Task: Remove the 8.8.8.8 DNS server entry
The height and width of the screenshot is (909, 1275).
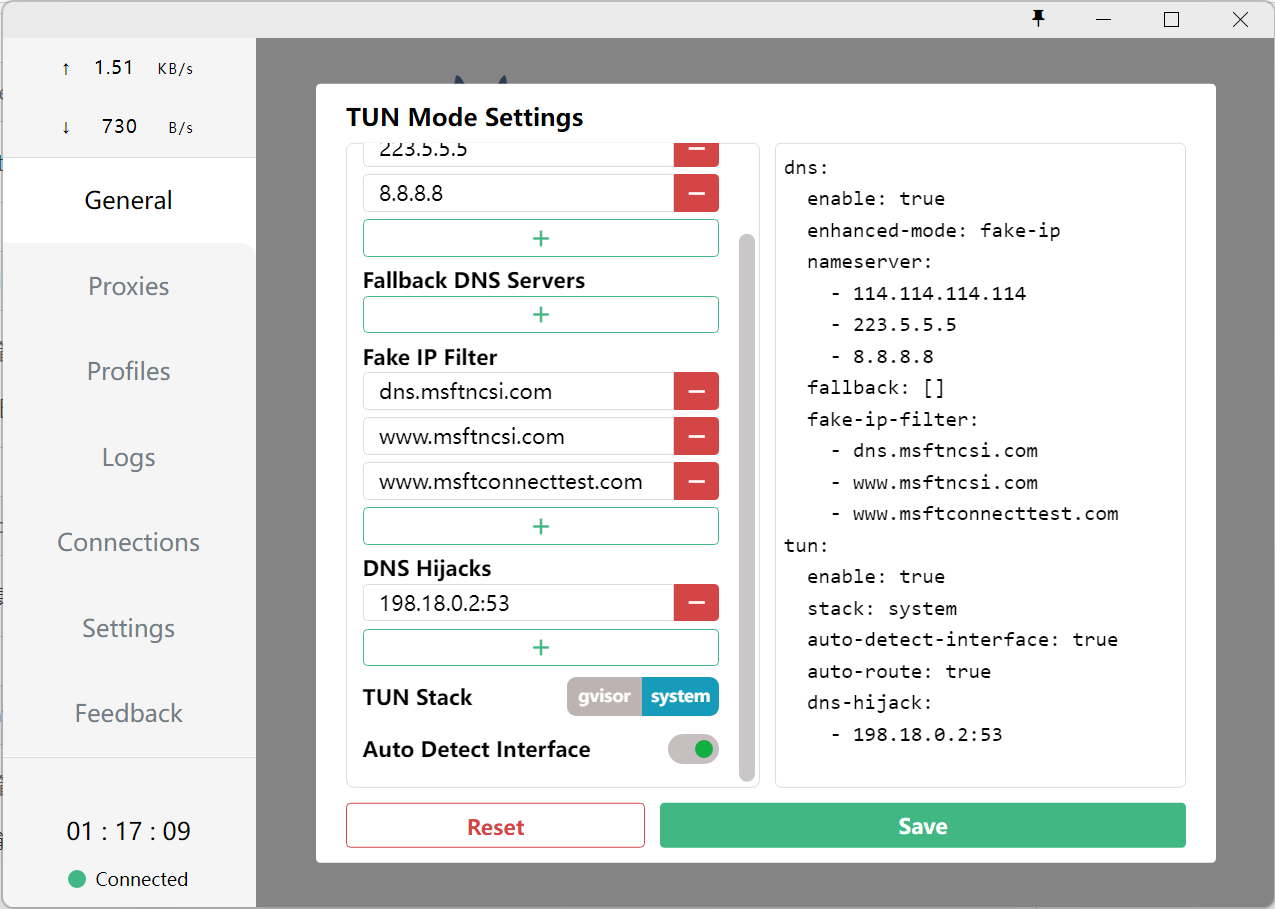Action: coord(696,193)
